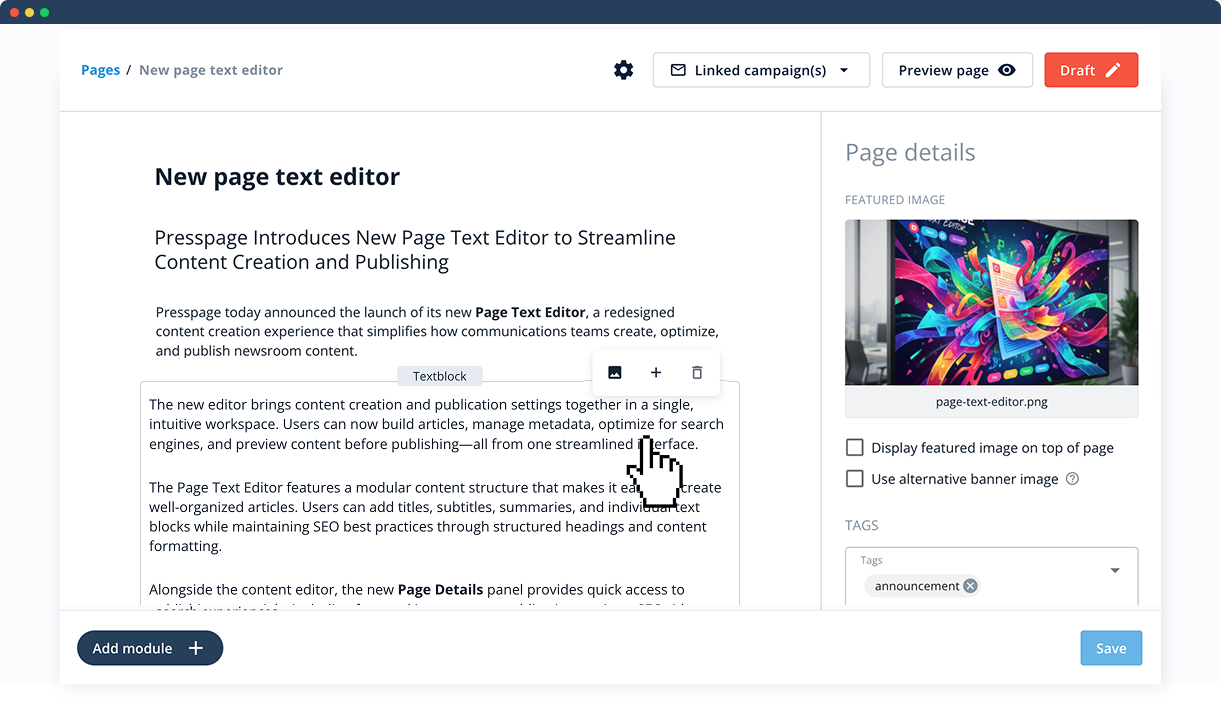Check Use alternative banner image
The image size is (1221, 706).
click(855, 479)
